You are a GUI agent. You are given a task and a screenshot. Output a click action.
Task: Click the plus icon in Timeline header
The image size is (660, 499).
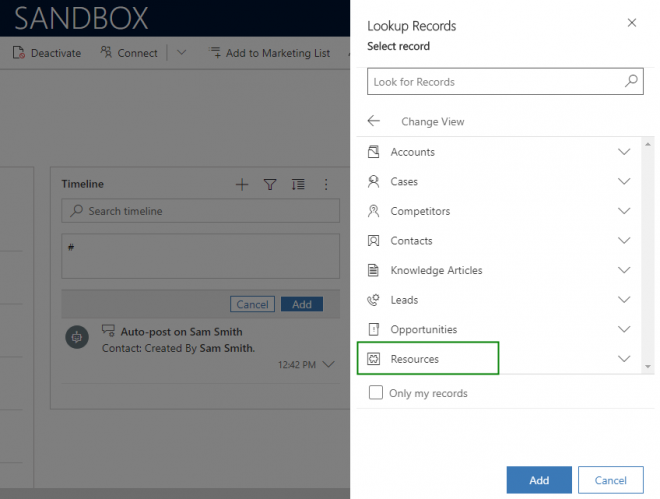[241, 185]
